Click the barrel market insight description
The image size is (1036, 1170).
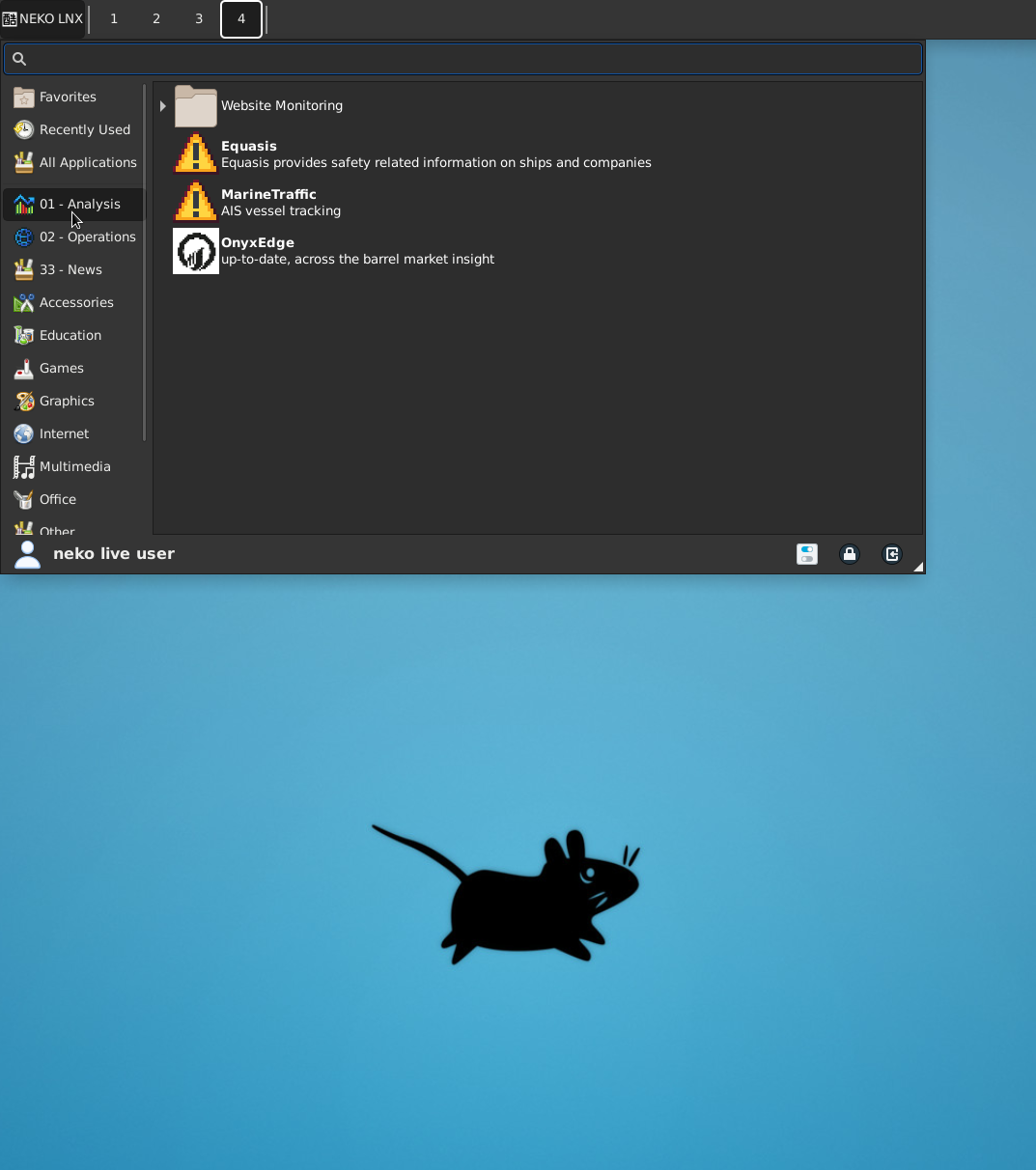click(x=357, y=259)
